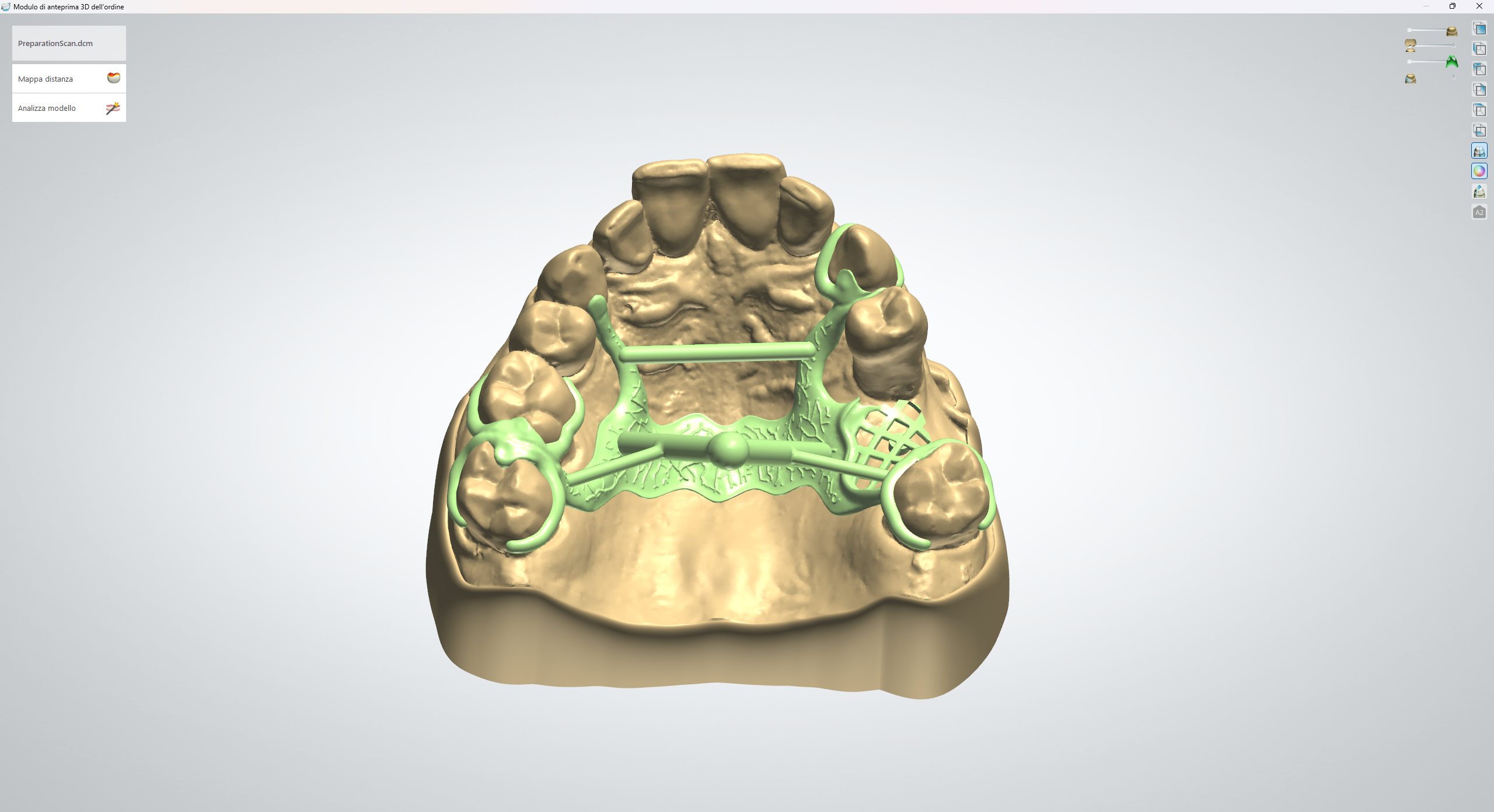Select the bottom view cube icon

point(1479,129)
